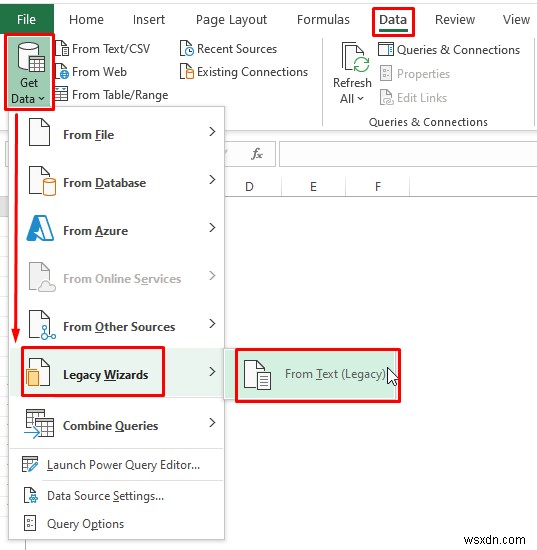
Task: Select column F header
Action: click(377, 186)
